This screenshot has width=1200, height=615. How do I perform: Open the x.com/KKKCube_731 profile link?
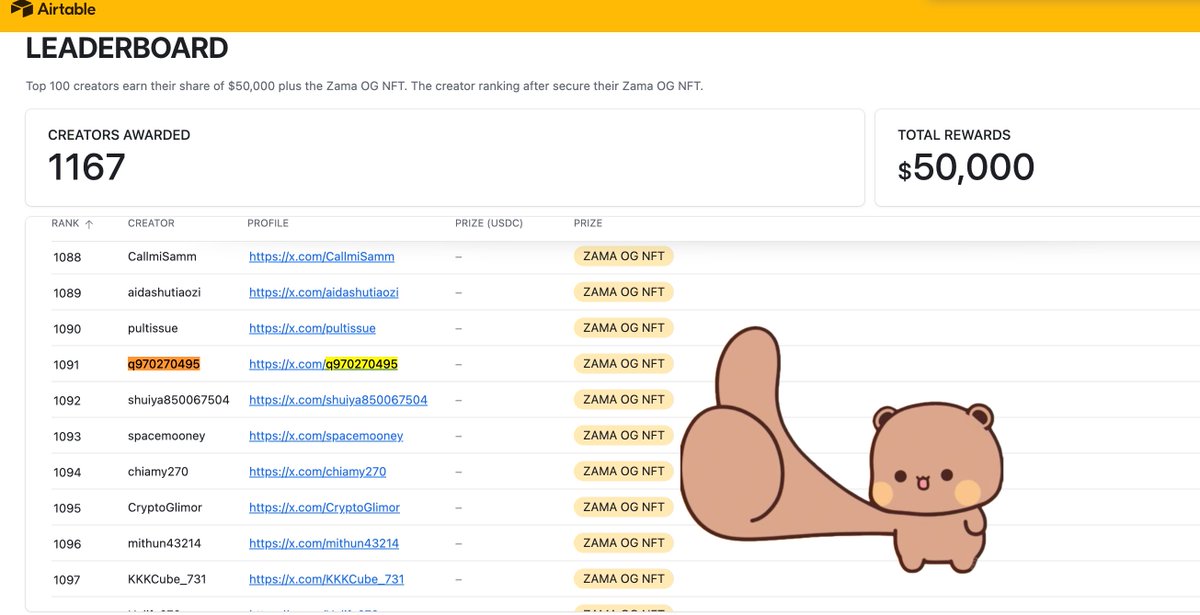click(x=326, y=580)
